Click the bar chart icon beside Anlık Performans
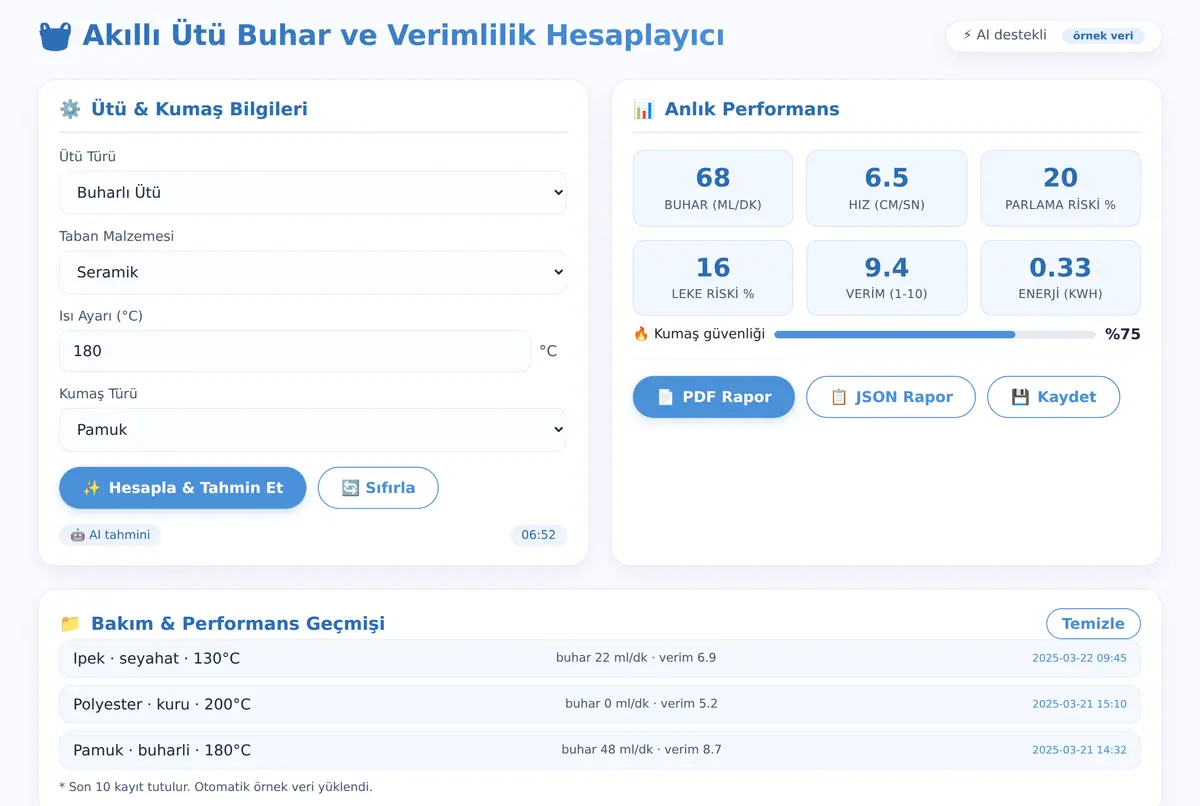Viewport: 1200px width, 806px height. pos(644,109)
